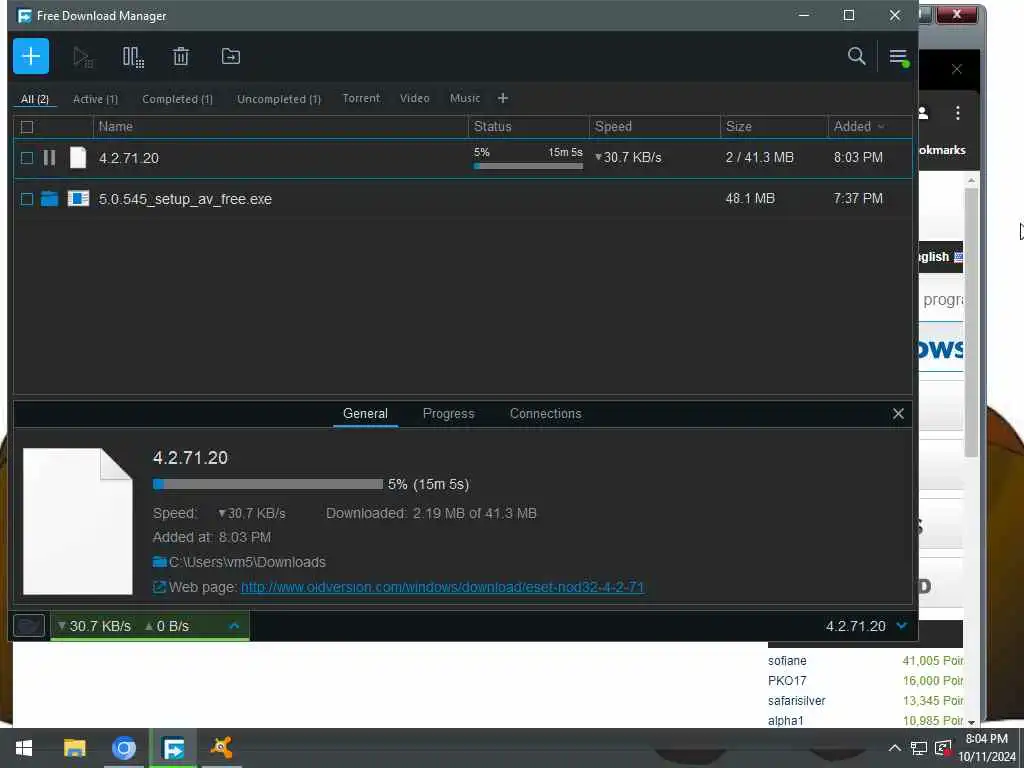Collapse details via 4.2.71.20 chevron at bottom right
Image resolution: width=1024 pixels, height=768 pixels.
901,626
